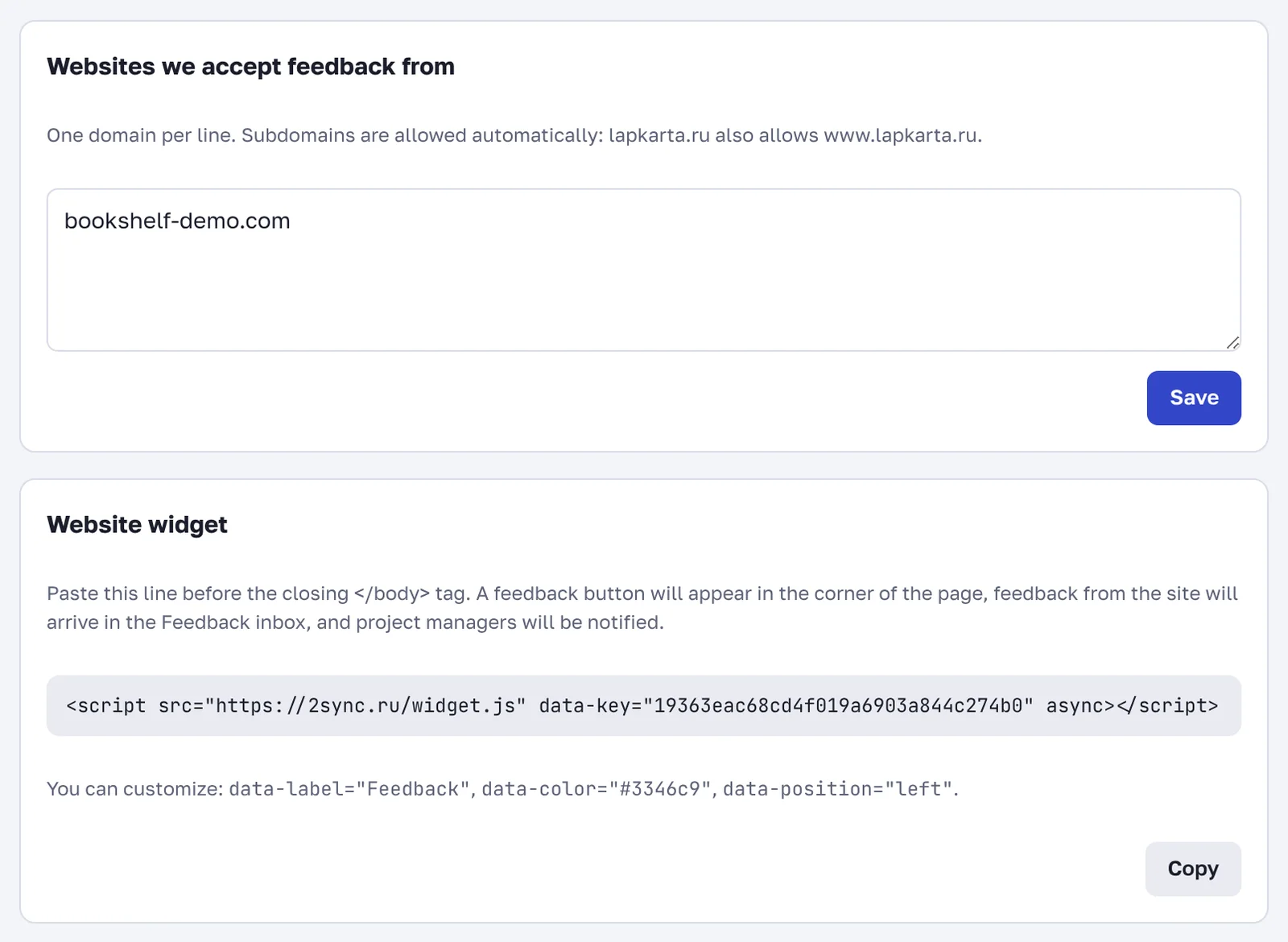The height and width of the screenshot is (942, 1288).
Task: Select the widget script code block
Action: pyautogui.click(x=644, y=705)
